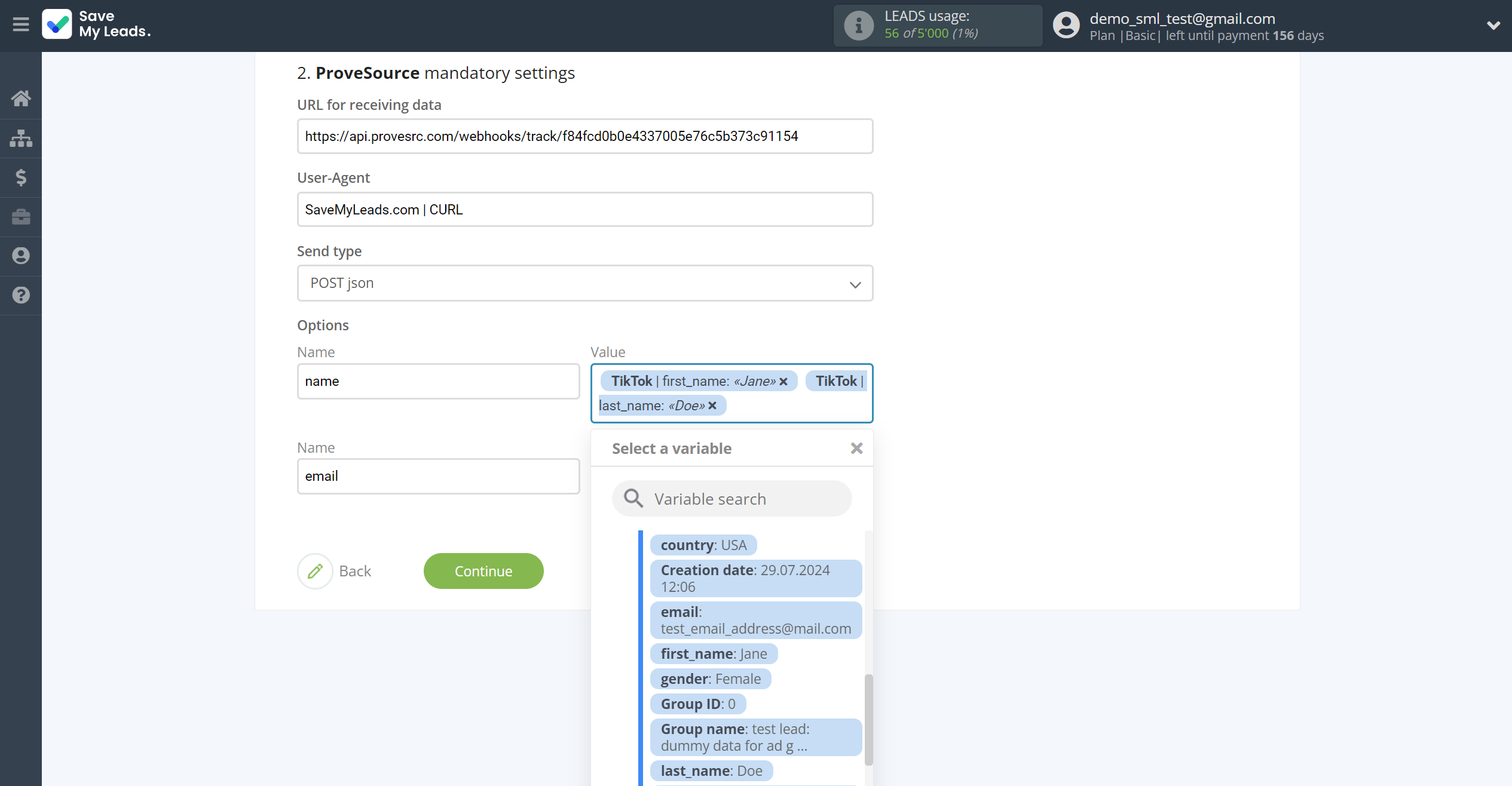Click the account avatar icon
The height and width of the screenshot is (786, 1512).
1066,26
